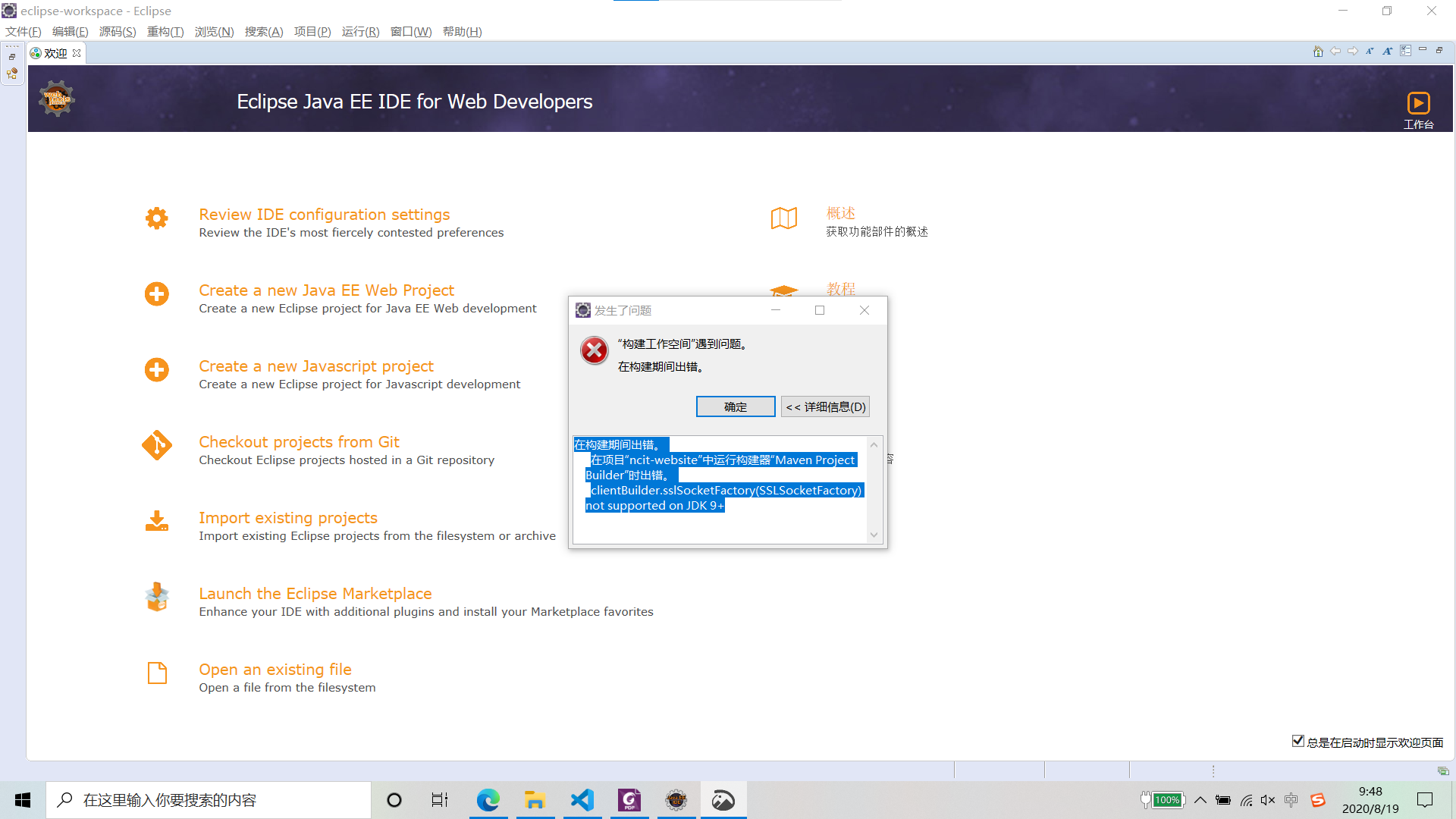
Task: Open the 重构(T) menu
Action: 165,32
